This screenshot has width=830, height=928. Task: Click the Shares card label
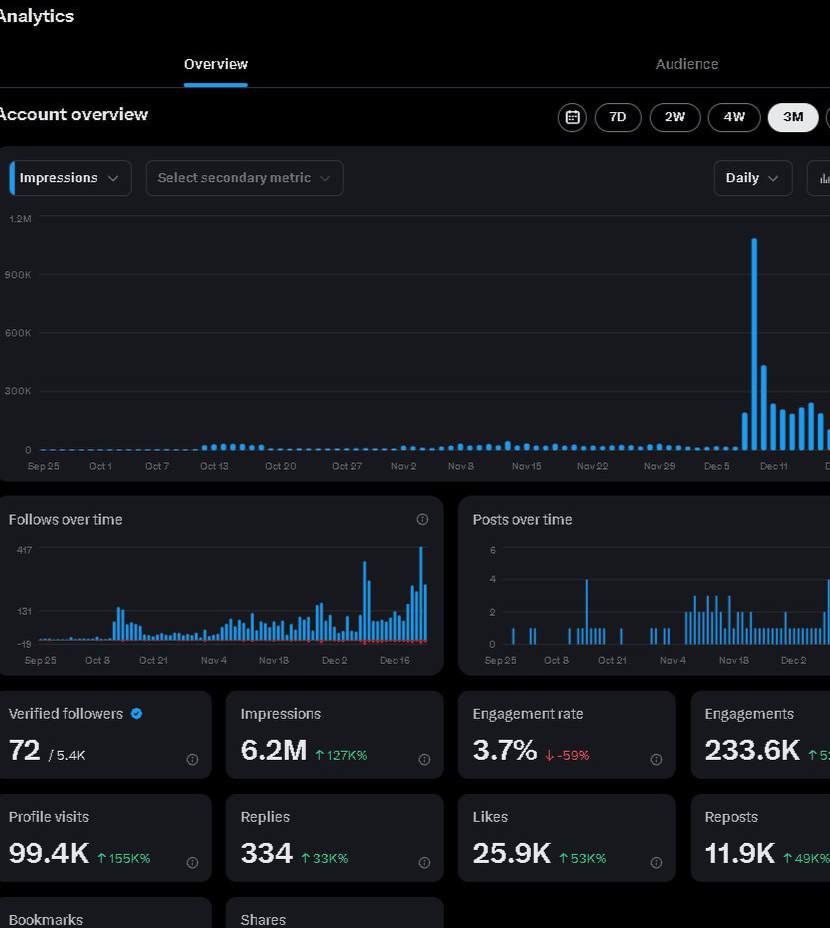pos(263,920)
